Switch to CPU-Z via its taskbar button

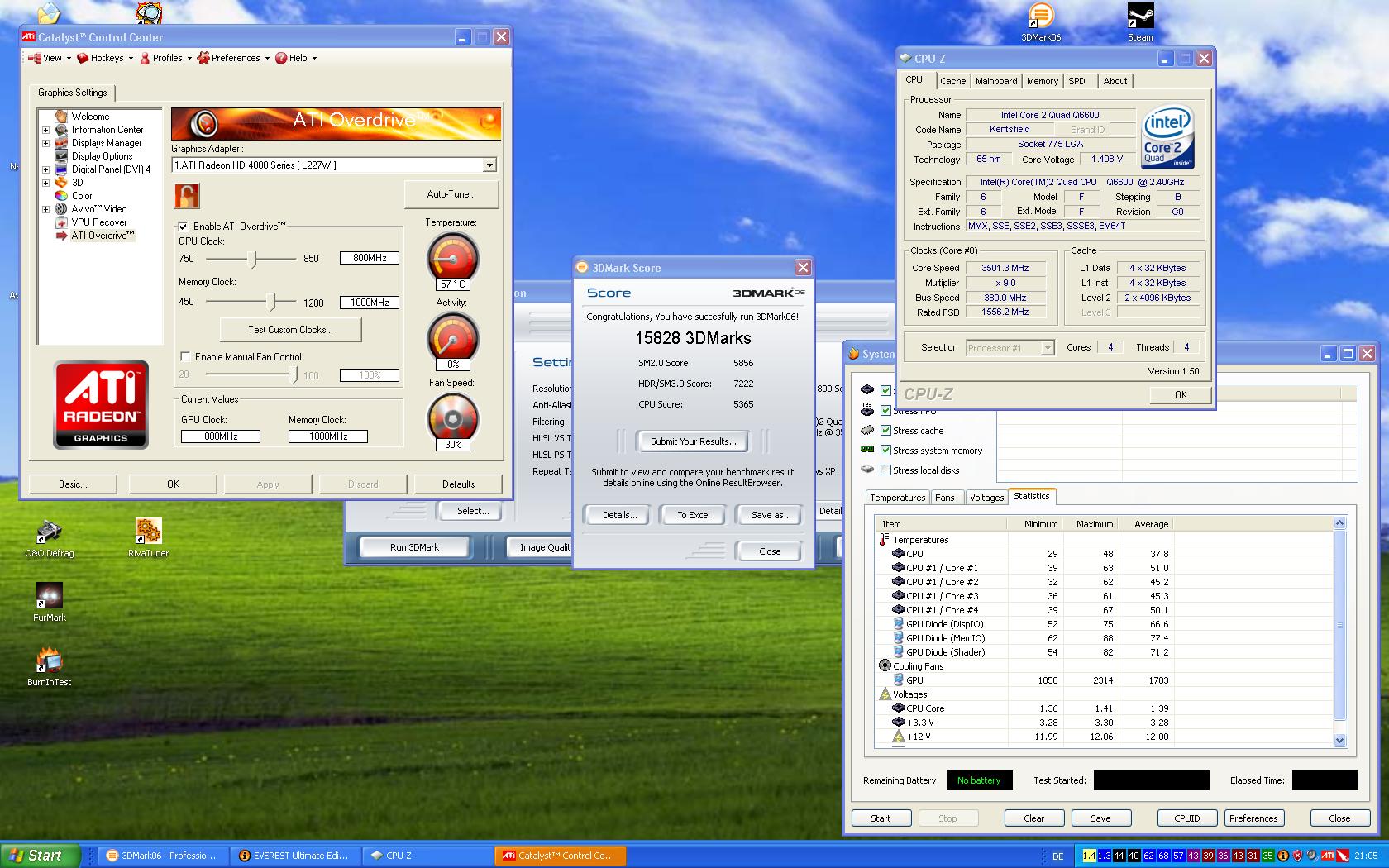point(427,856)
